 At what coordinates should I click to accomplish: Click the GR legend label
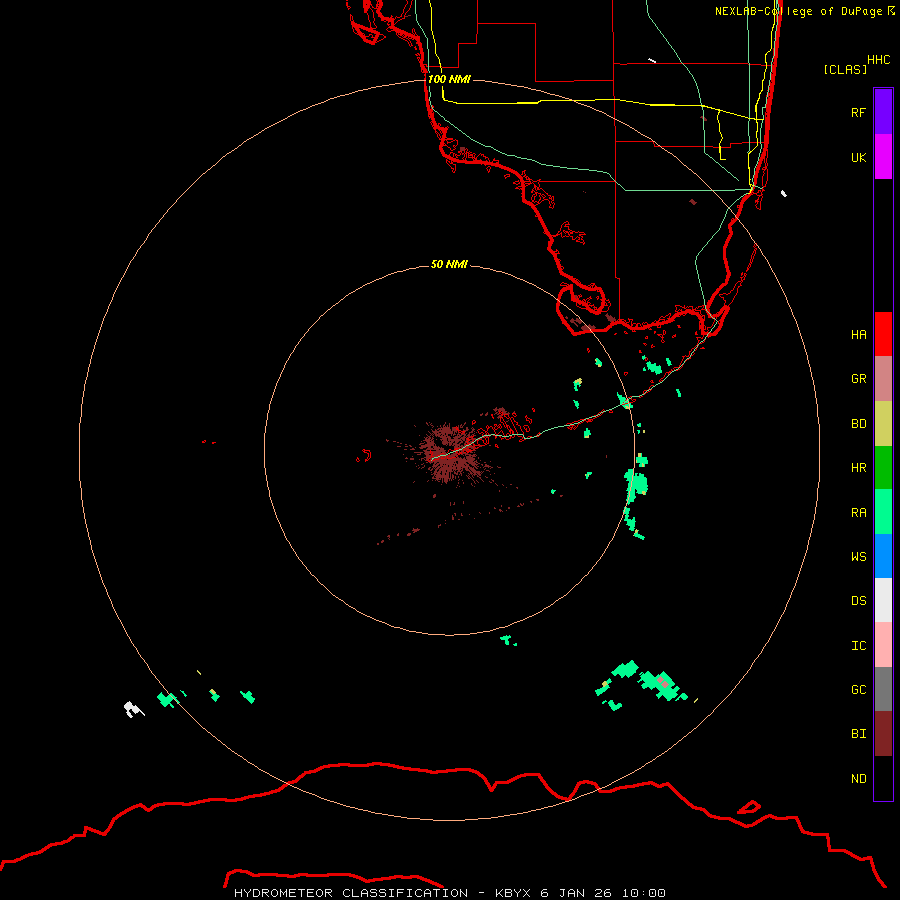[x=858, y=379]
